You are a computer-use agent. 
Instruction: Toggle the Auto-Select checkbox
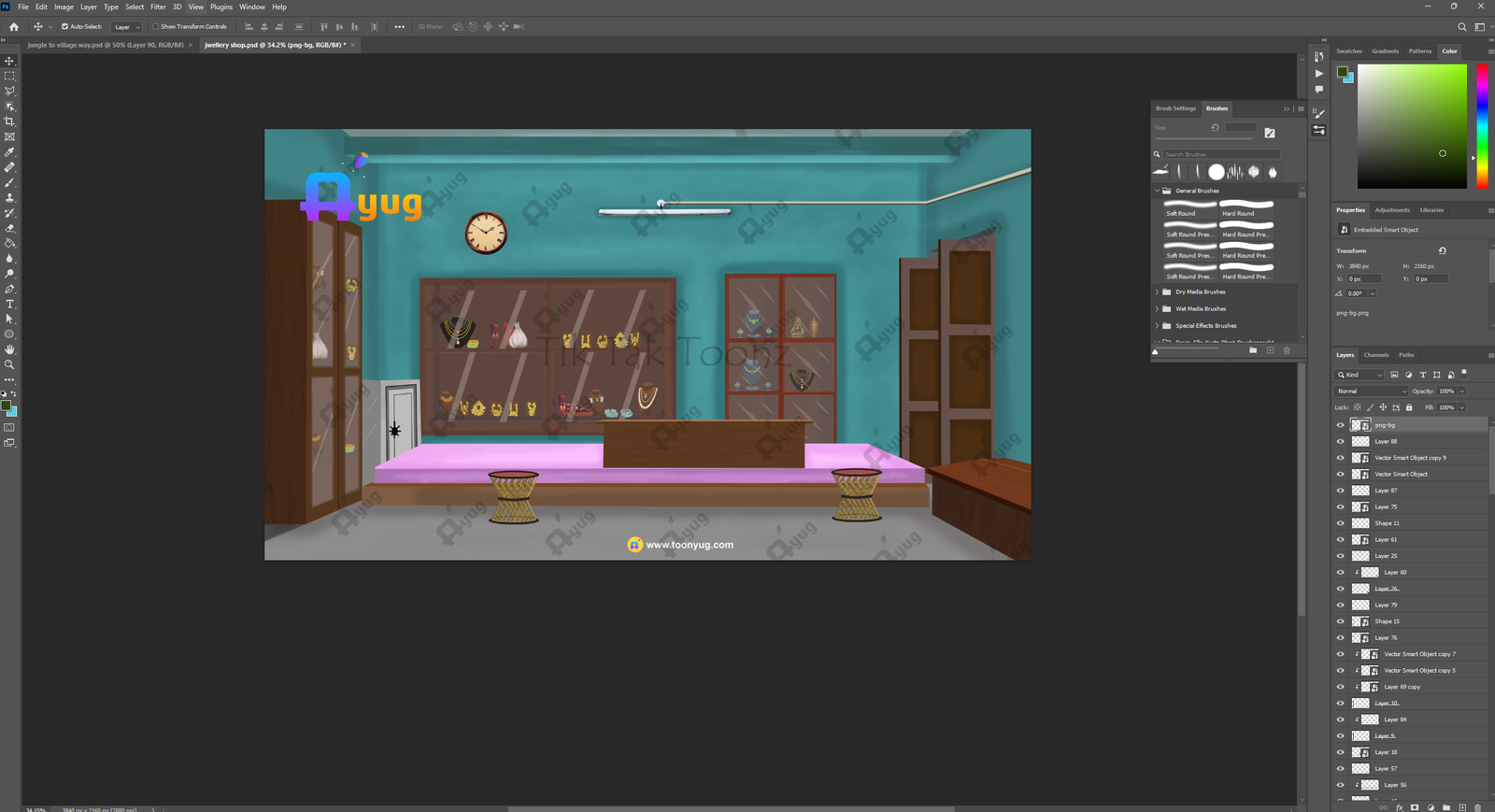pos(64,27)
